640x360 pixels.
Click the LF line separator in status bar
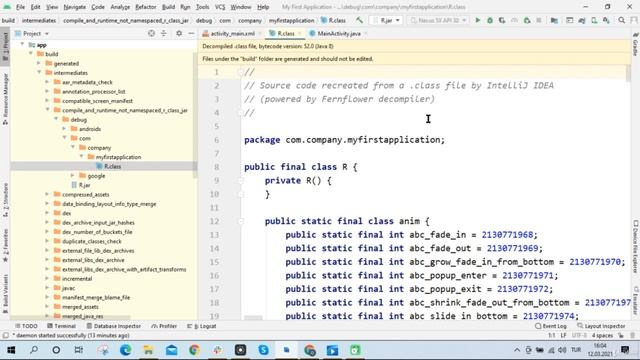coord(563,336)
